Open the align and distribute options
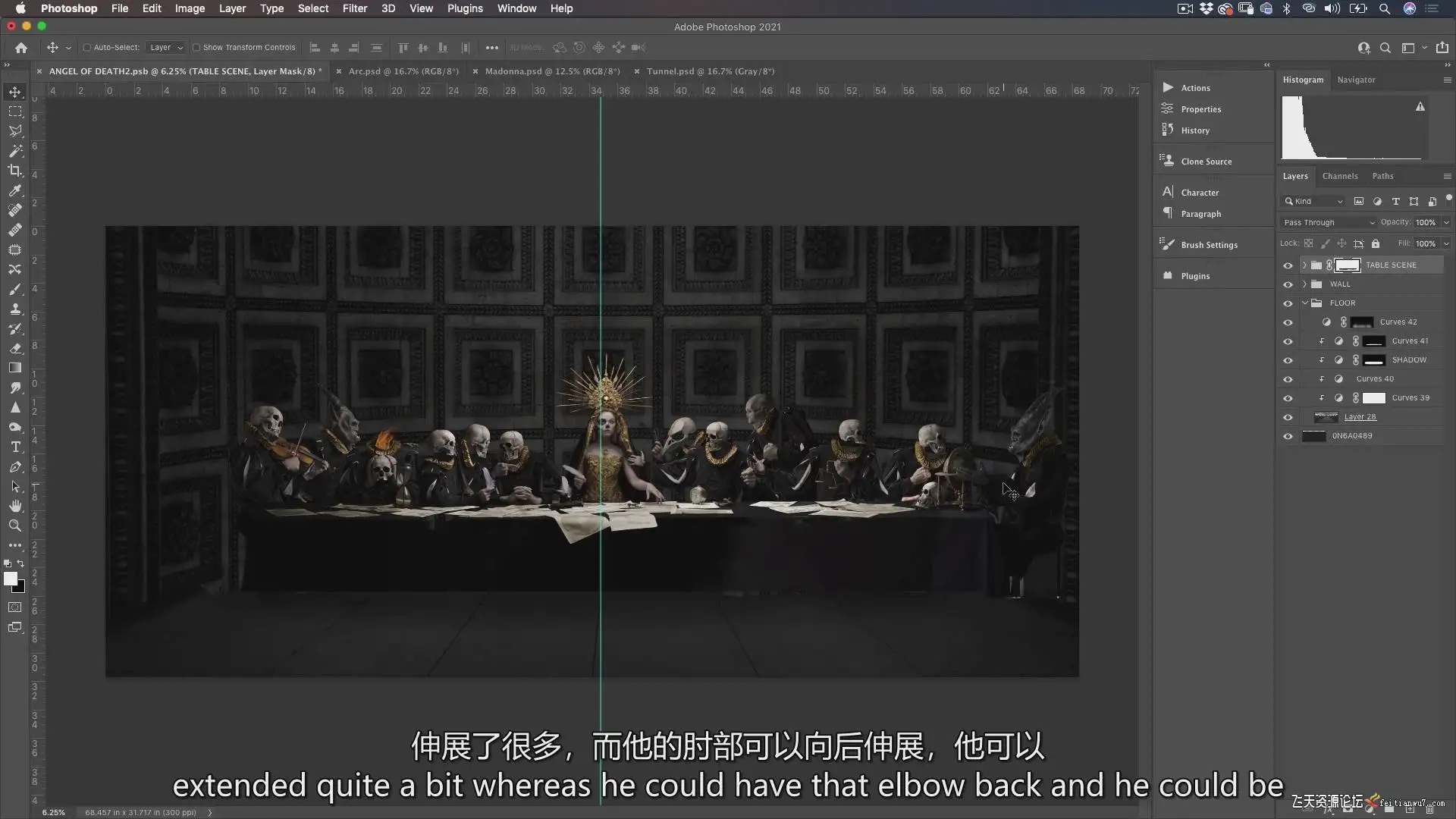Viewport: 1456px width, 819px height. [x=492, y=48]
